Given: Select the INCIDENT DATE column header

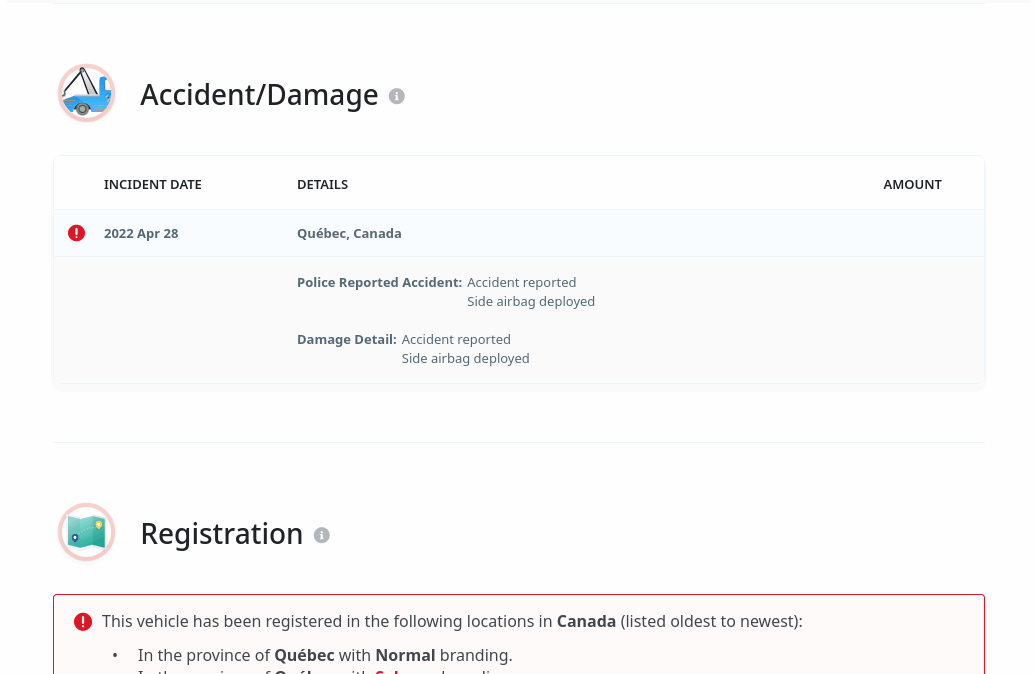Looking at the screenshot, I should click(152, 185).
